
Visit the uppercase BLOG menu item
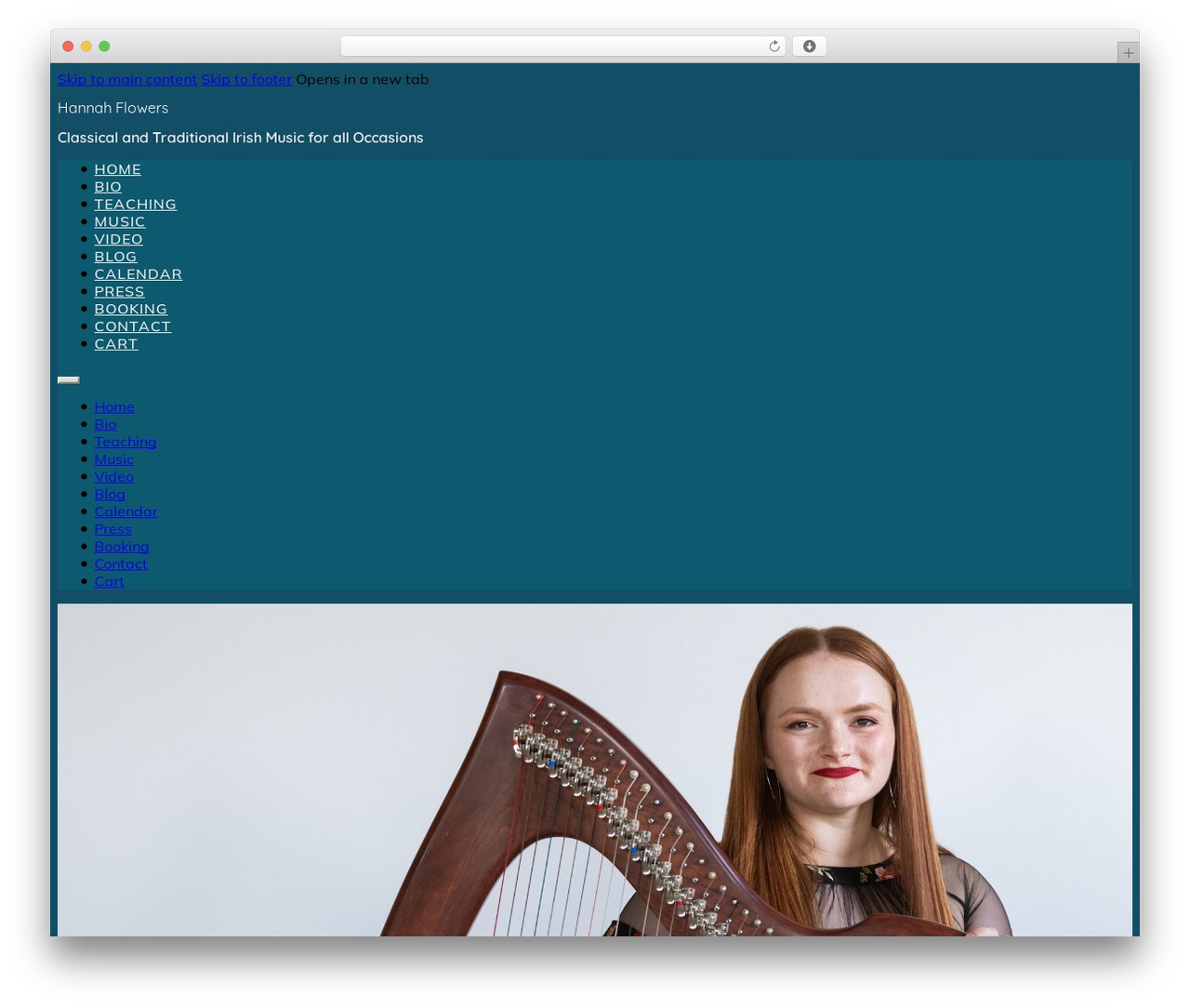[115, 257]
